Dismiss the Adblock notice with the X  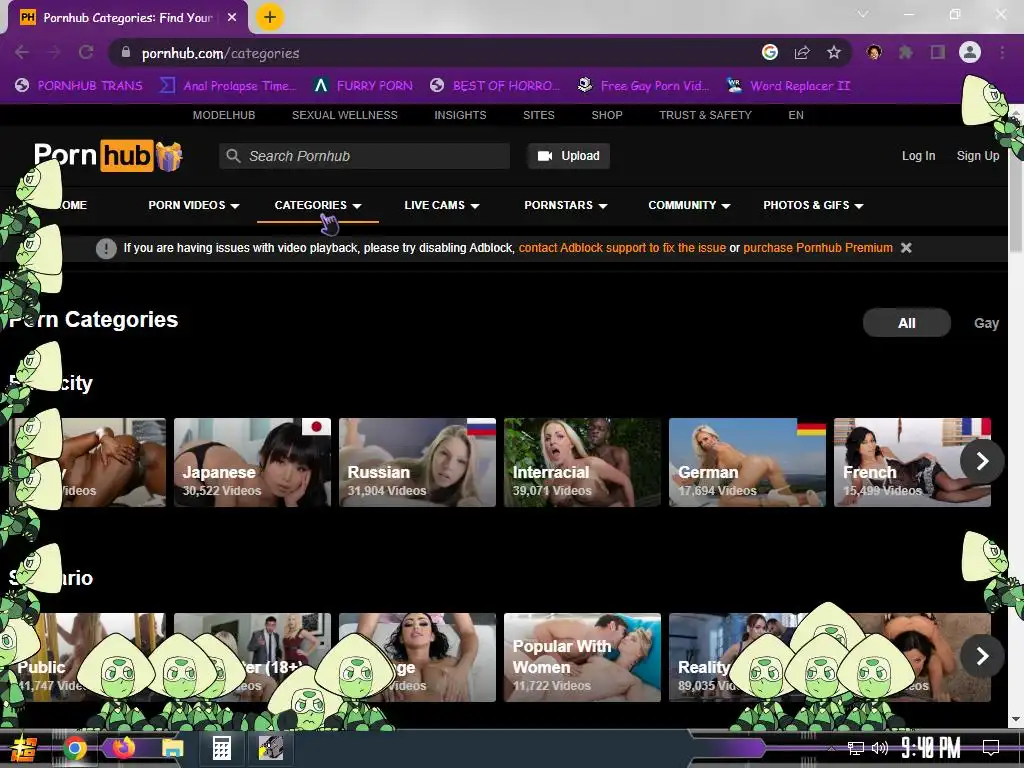point(906,248)
